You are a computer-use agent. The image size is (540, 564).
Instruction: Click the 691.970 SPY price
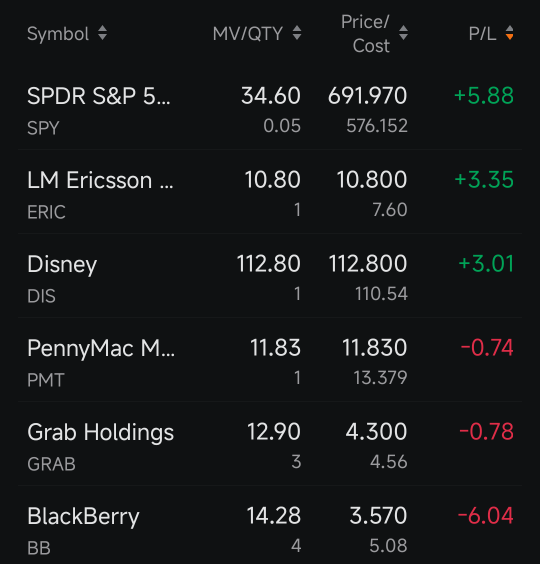[x=367, y=96]
